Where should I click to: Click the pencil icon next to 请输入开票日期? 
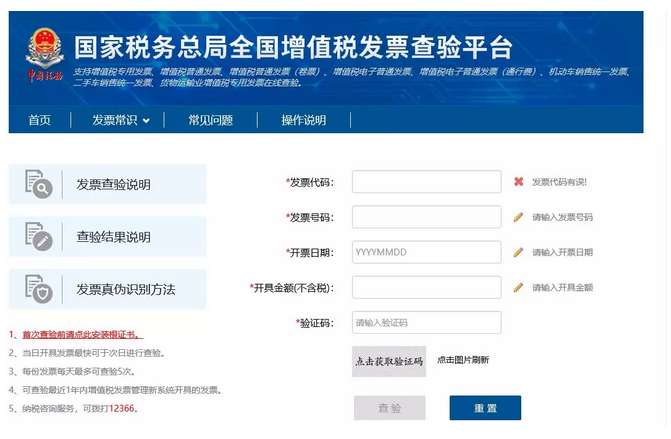[518, 252]
